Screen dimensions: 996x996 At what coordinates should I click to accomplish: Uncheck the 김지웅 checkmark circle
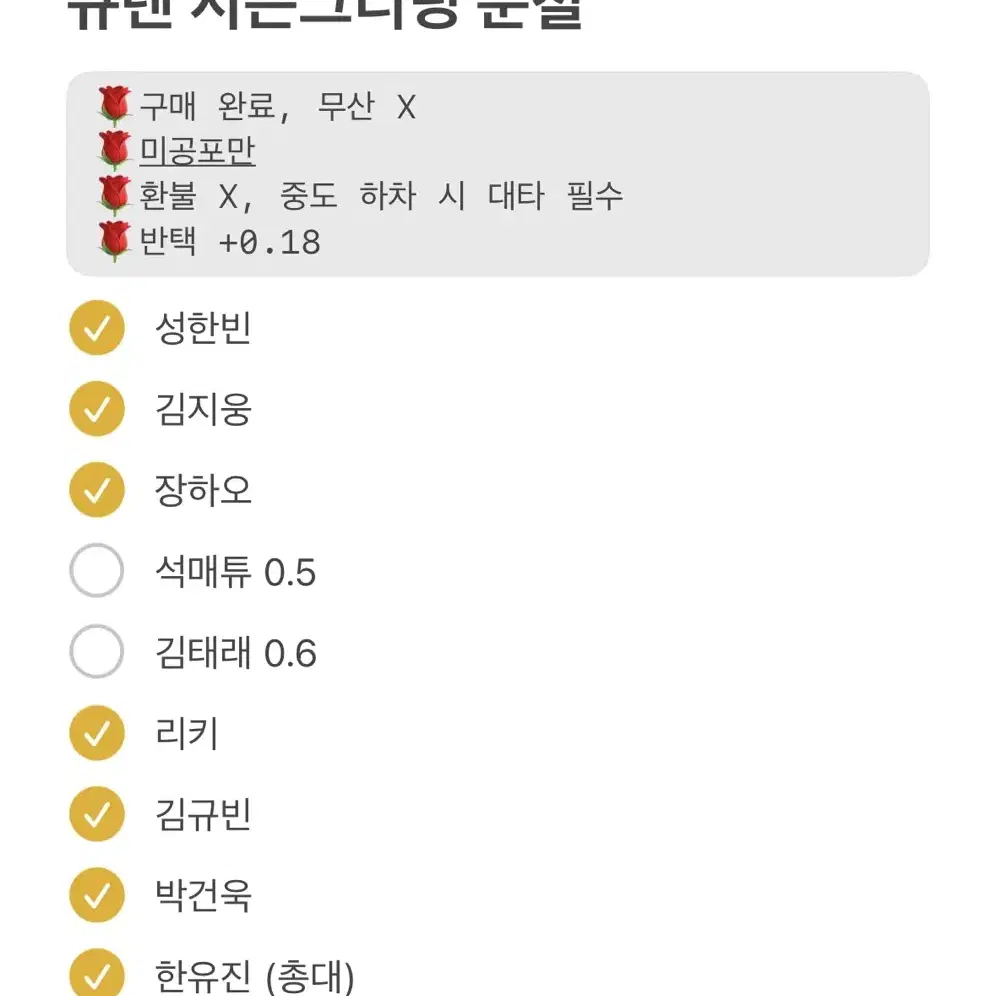pos(97,408)
